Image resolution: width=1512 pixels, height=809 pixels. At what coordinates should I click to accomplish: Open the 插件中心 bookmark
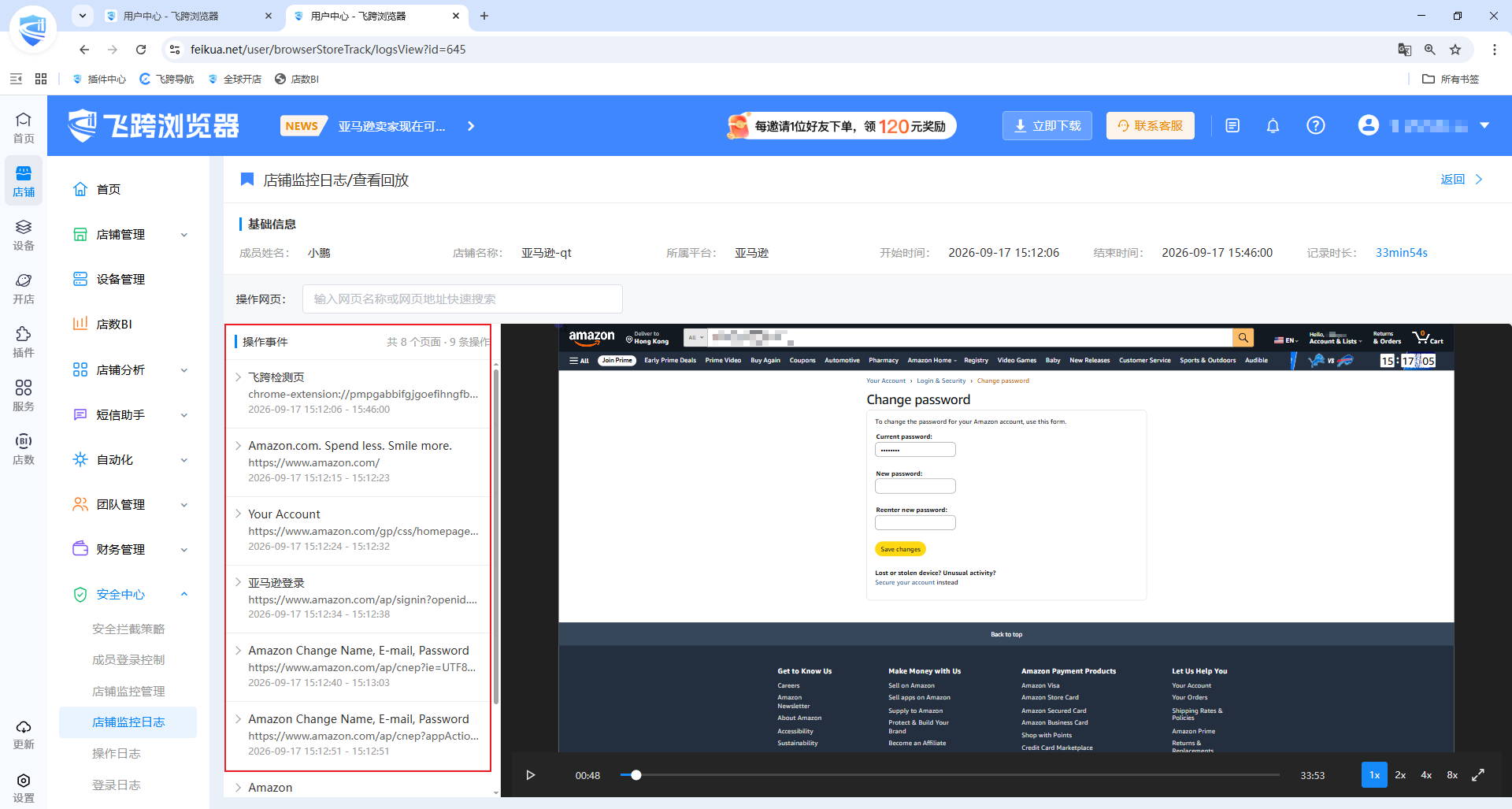(x=99, y=79)
